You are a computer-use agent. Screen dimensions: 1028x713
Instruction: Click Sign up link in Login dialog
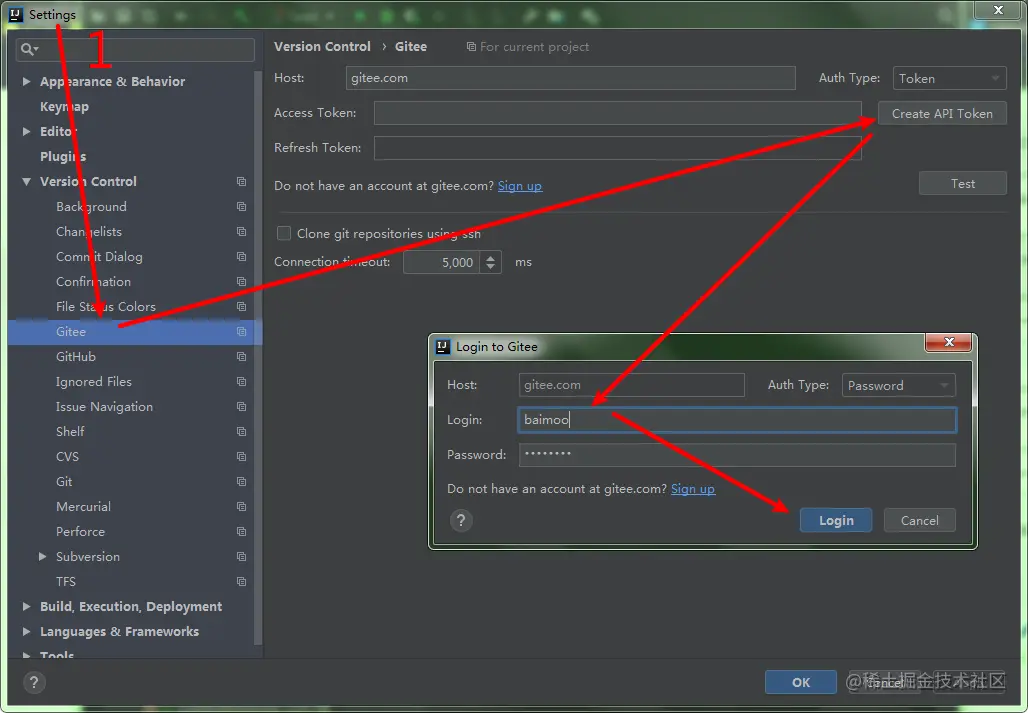click(x=693, y=489)
